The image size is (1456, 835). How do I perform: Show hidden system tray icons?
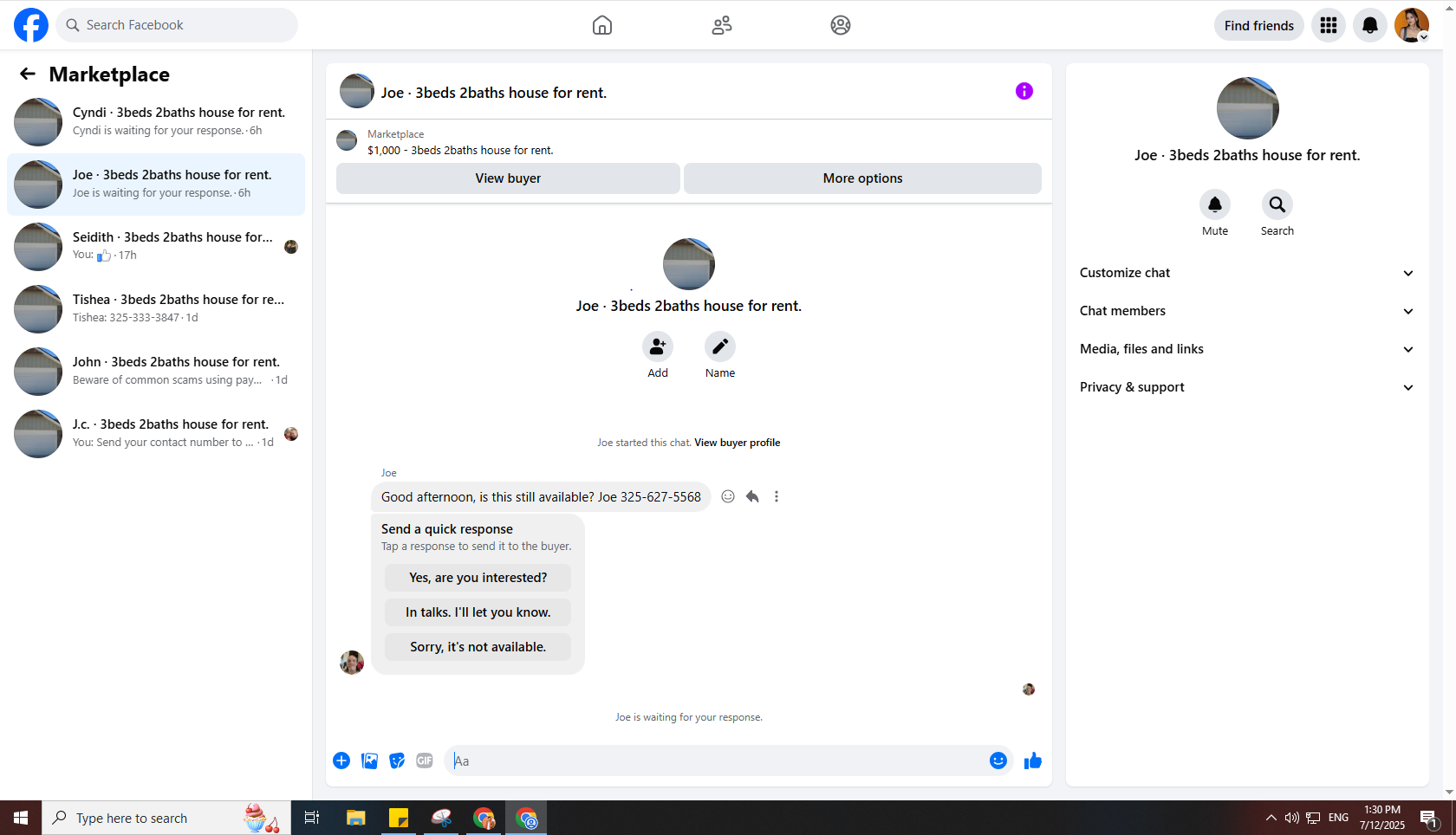1271,818
